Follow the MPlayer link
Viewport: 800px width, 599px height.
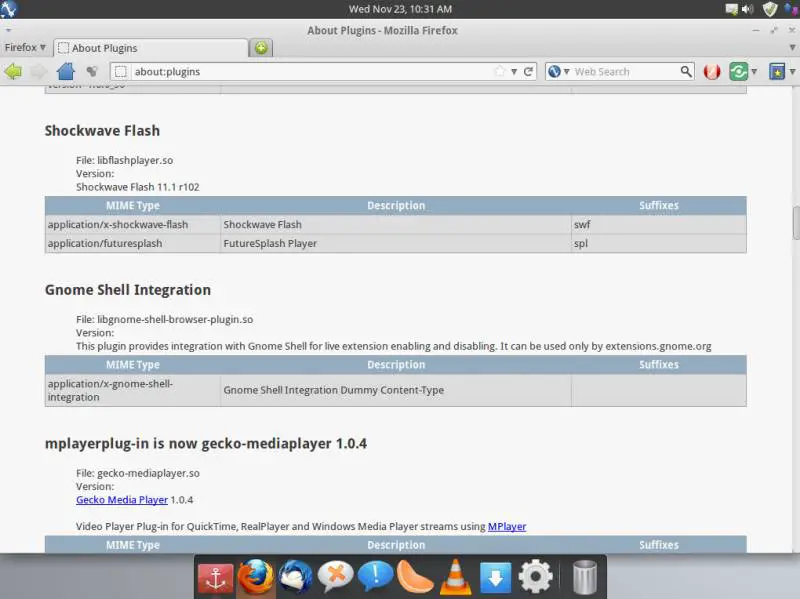click(507, 527)
